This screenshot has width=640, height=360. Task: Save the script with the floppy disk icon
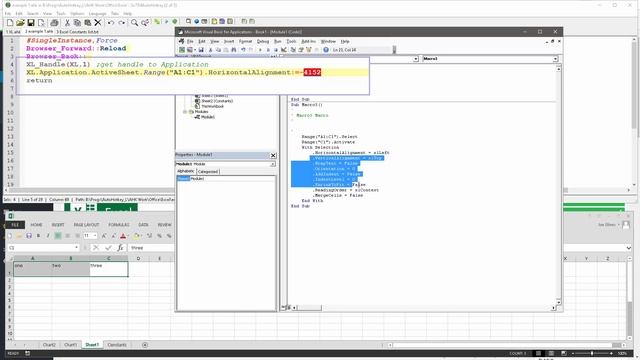[31, 23]
